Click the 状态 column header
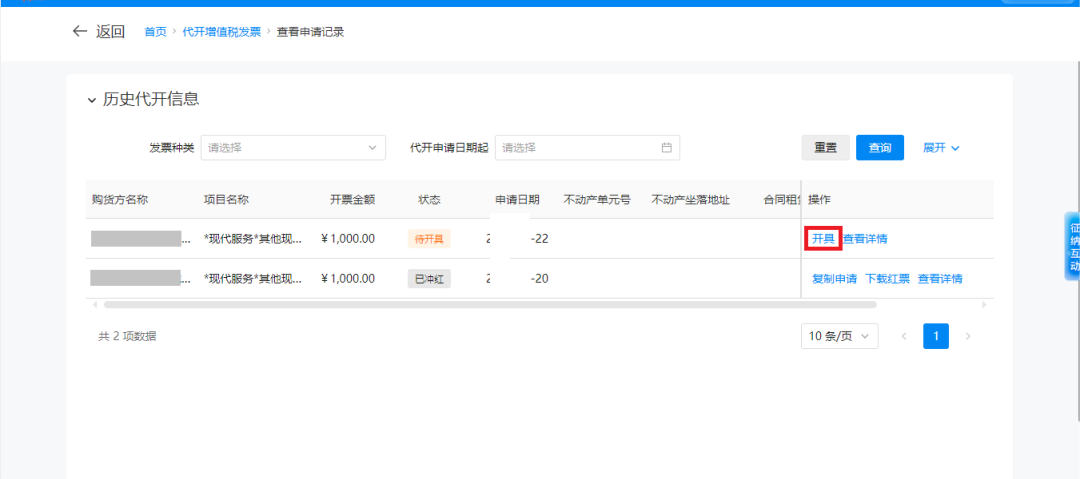 pos(429,200)
